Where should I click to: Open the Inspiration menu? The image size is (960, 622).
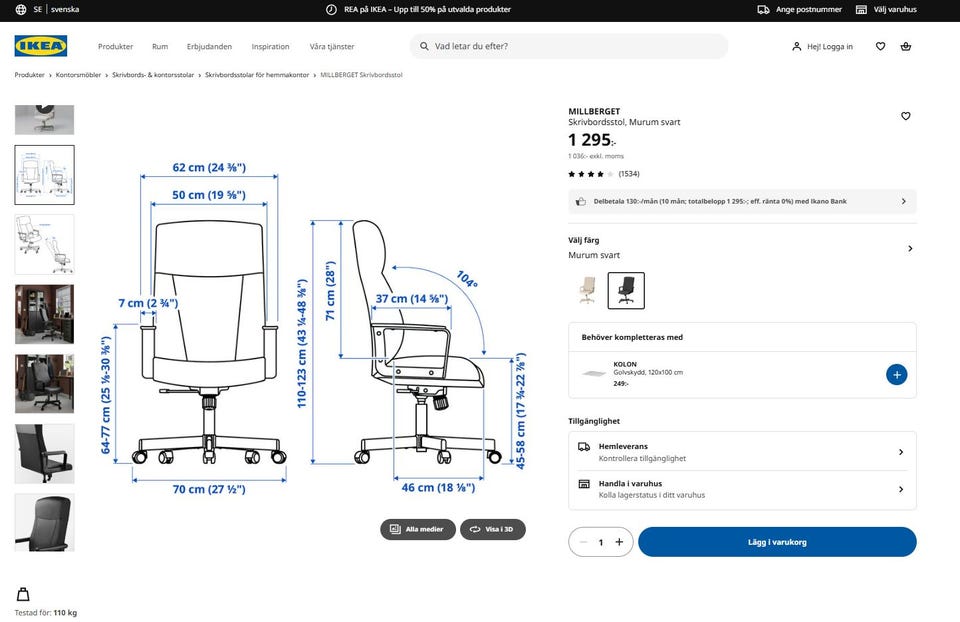coord(270,47)
